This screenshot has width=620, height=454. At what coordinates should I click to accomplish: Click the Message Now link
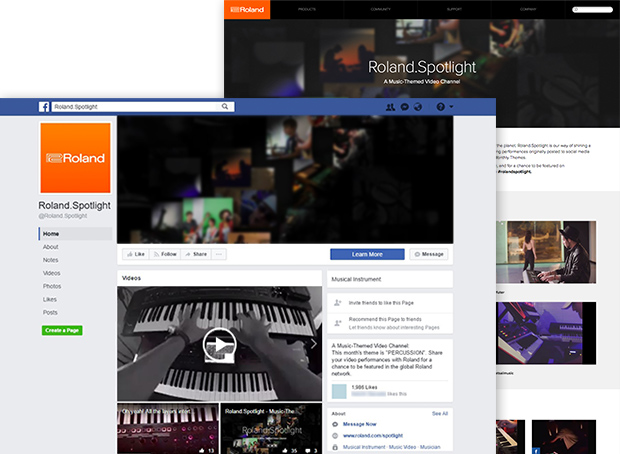pos(359,424)
